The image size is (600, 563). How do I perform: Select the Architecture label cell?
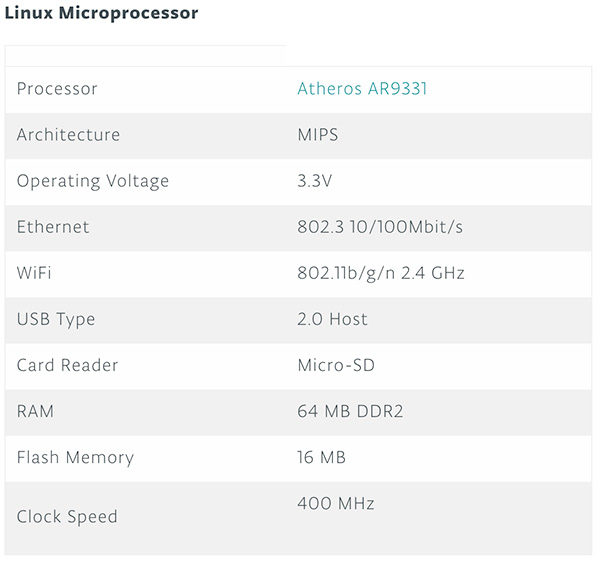[68, 135]
